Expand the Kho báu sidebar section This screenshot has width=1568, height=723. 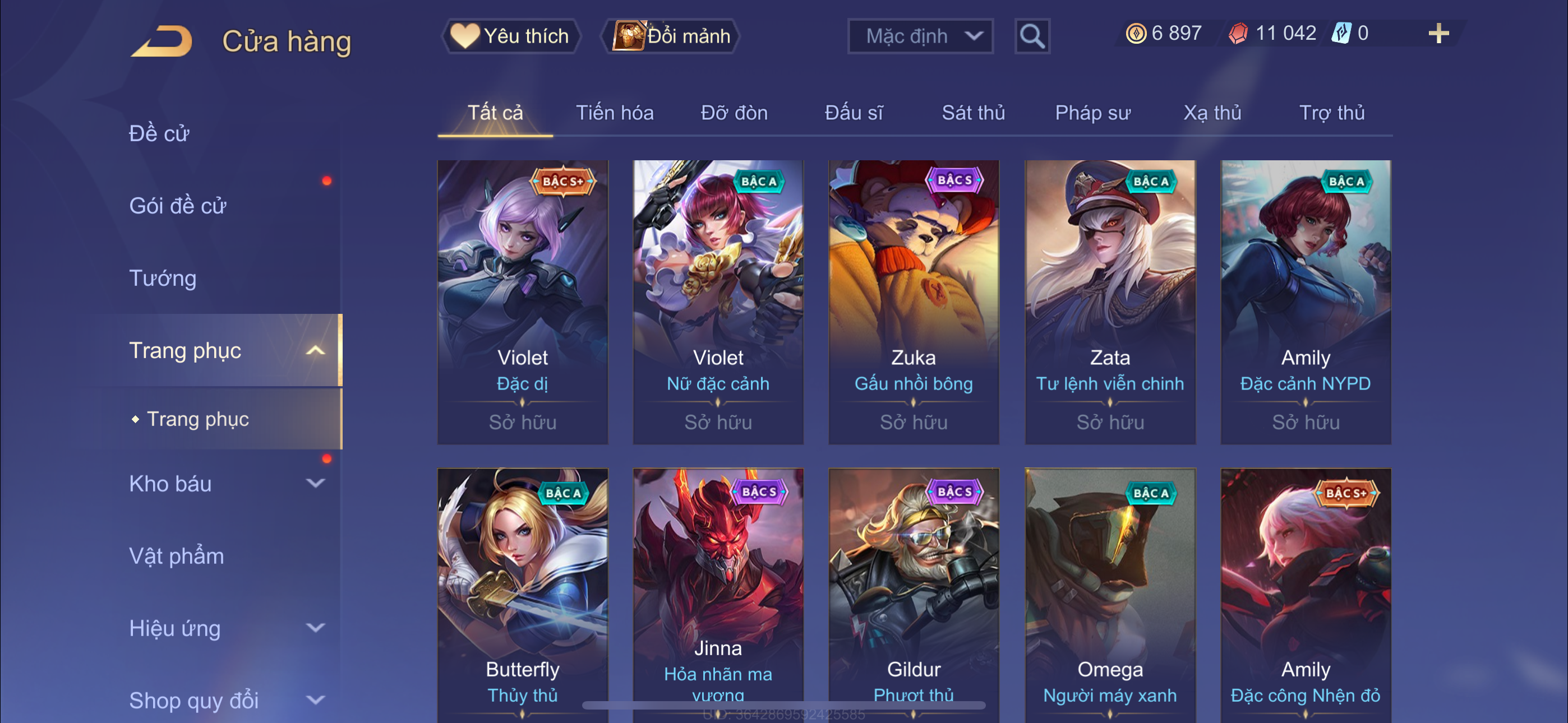[315, 484]
